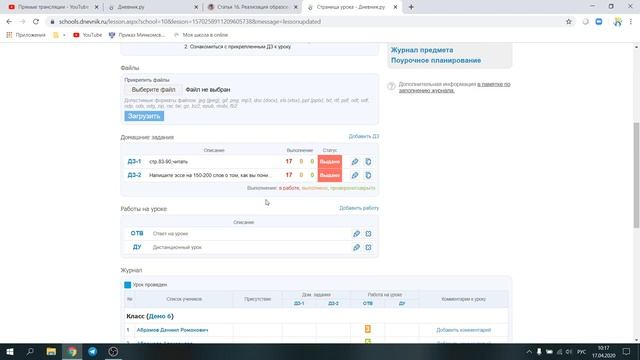
Task: Edit homework ДЗ-2 with the pencil icon
Action: [355, 175]
